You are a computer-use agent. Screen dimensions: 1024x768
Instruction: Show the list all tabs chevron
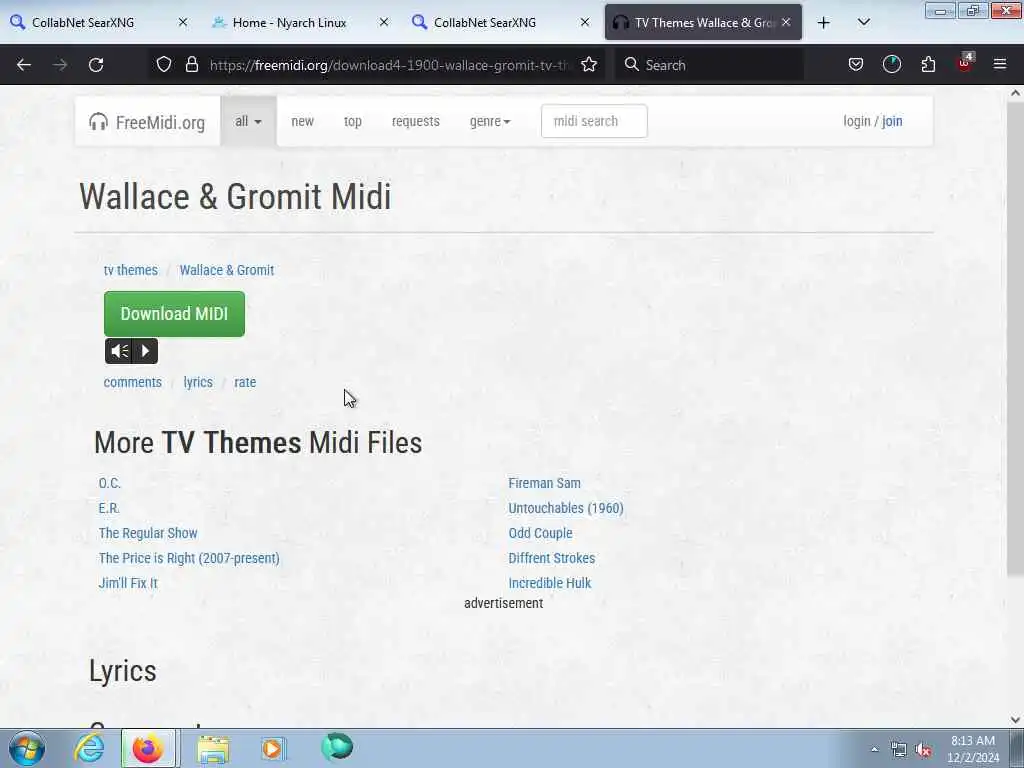tap(863, 22)
